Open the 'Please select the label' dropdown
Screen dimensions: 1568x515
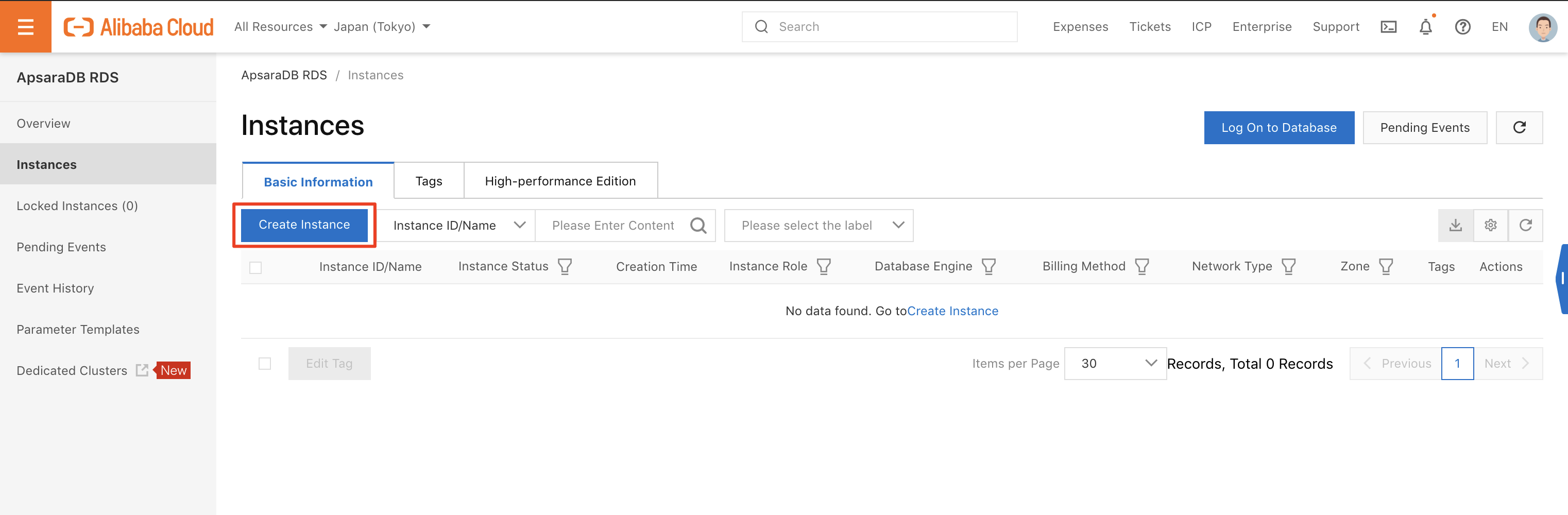click(819, 226)
